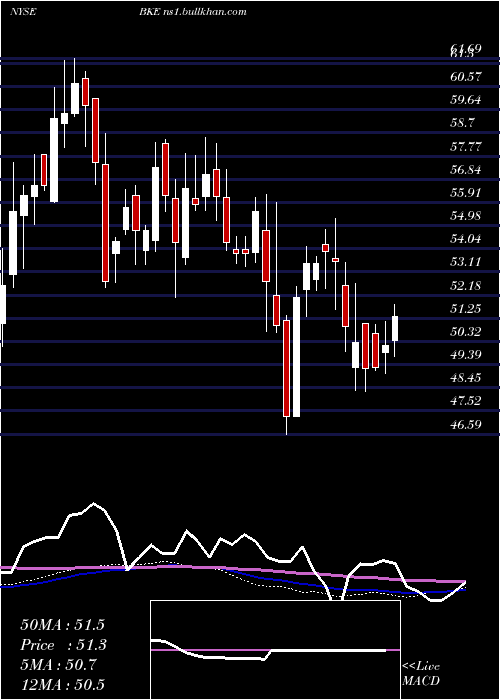Click the 47.52 price axis label
Screen dimensions: 500x700
coord(466,401)
